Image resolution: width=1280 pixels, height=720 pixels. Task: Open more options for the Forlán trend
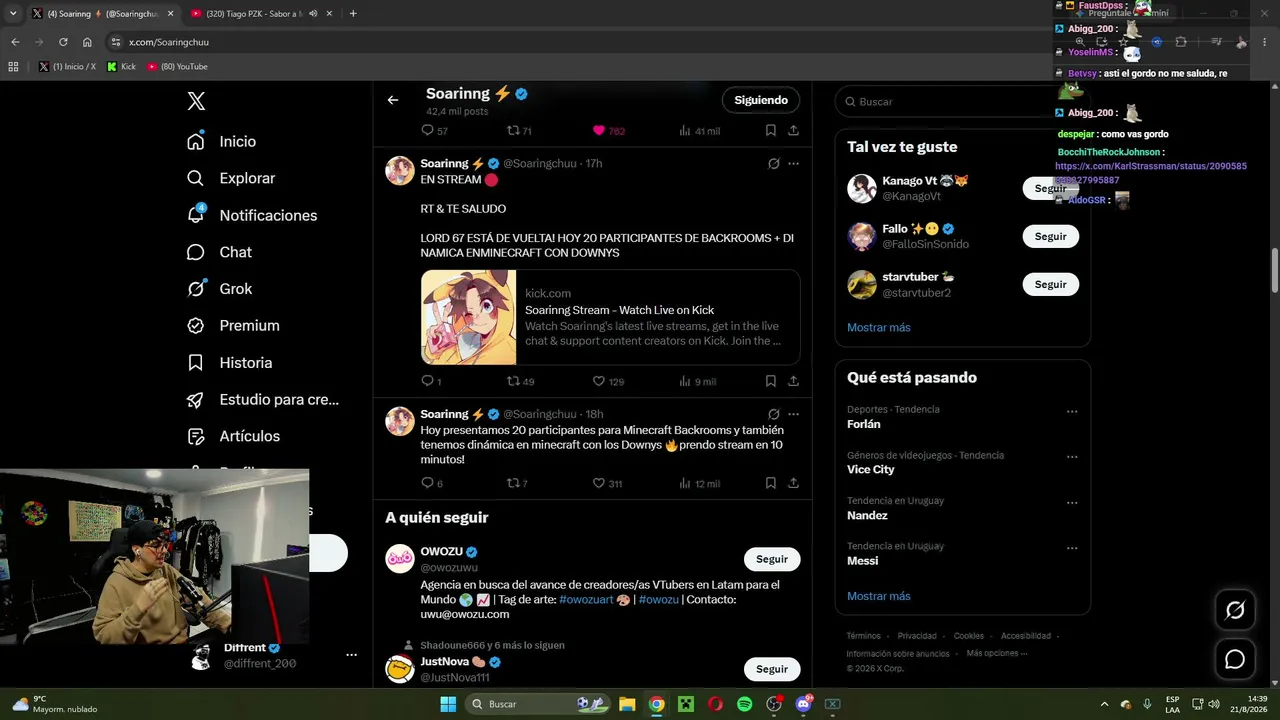(x=1072, y=412)
